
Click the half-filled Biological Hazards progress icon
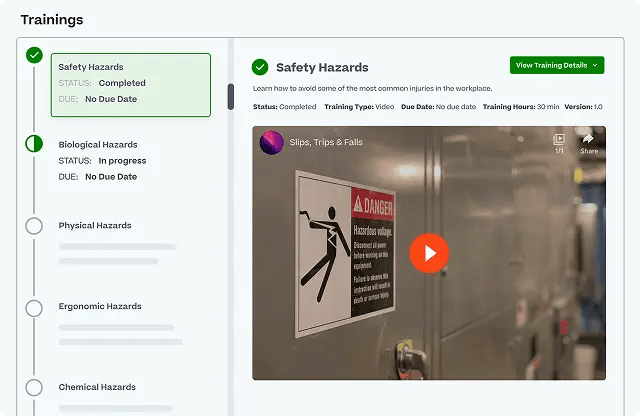(x=34, y=144)
